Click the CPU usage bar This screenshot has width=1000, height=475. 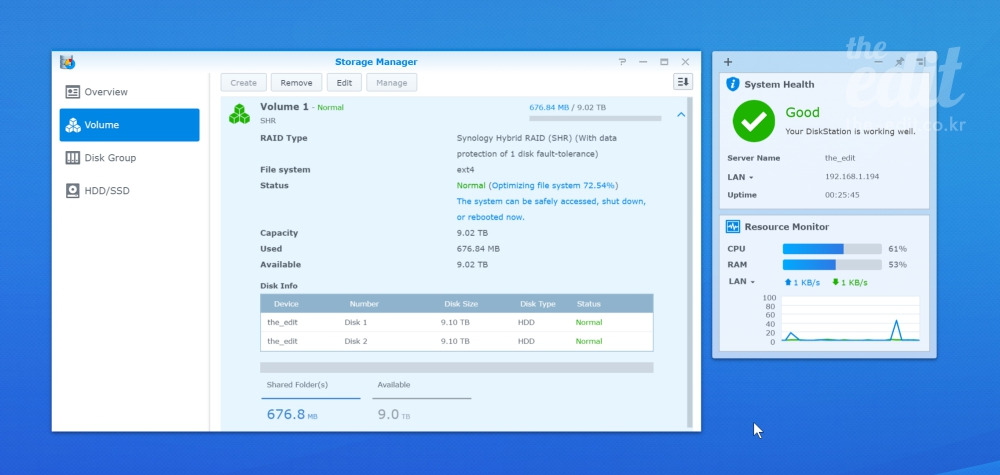[x=832, y=249]
